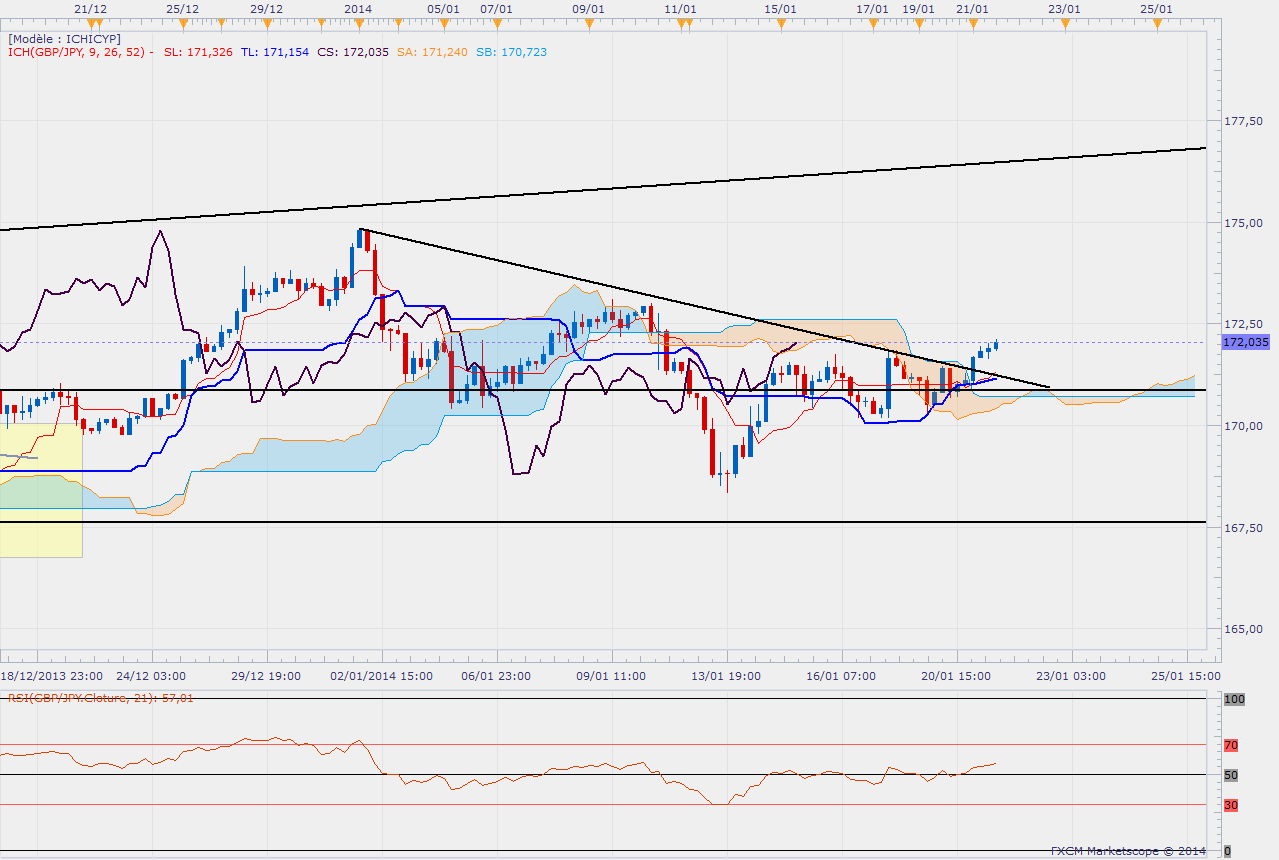This screenshot has width=1279, height=860.
Task: Click the 167,50 price axis label
Action: click(1243, 528)
